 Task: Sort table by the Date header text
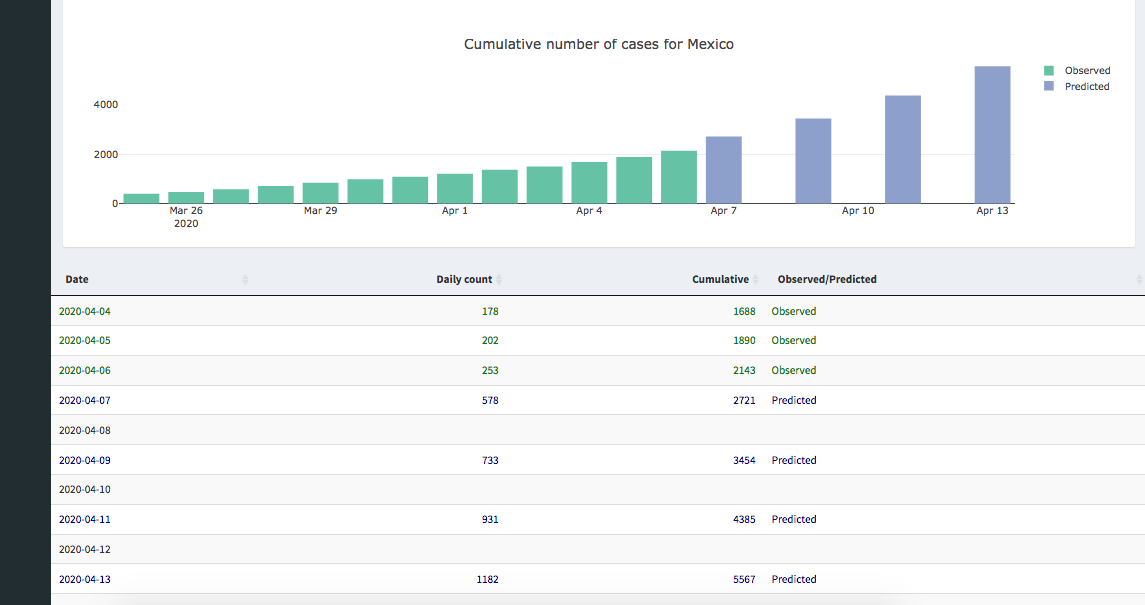[x=77, y=280]
